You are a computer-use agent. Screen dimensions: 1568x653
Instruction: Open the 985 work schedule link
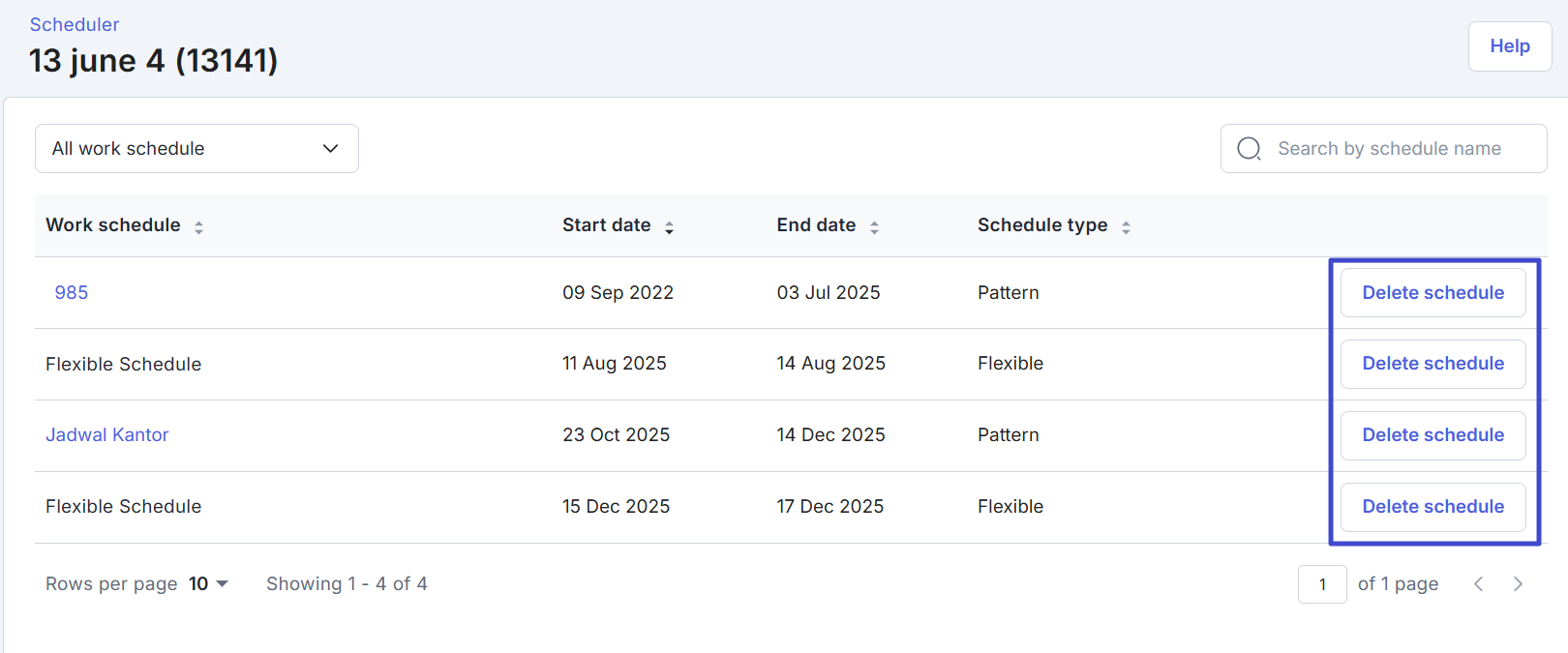point(72,292)
